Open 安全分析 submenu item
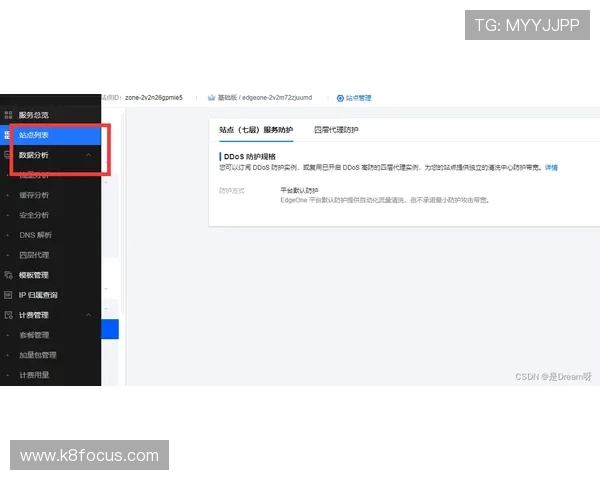Viewport: 600px width, 480px height. click(x=34, y=215)
